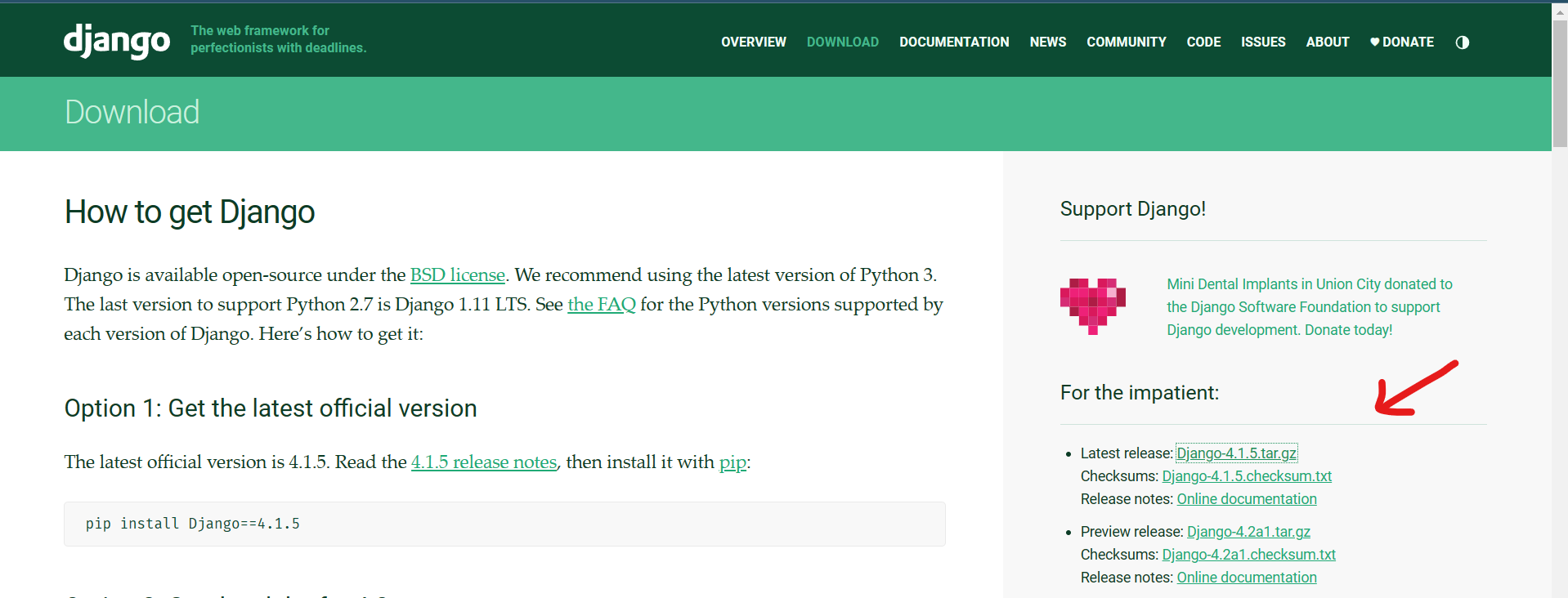Open the FAQ link
1568x598 pixels.
click(x=601, y=305)
